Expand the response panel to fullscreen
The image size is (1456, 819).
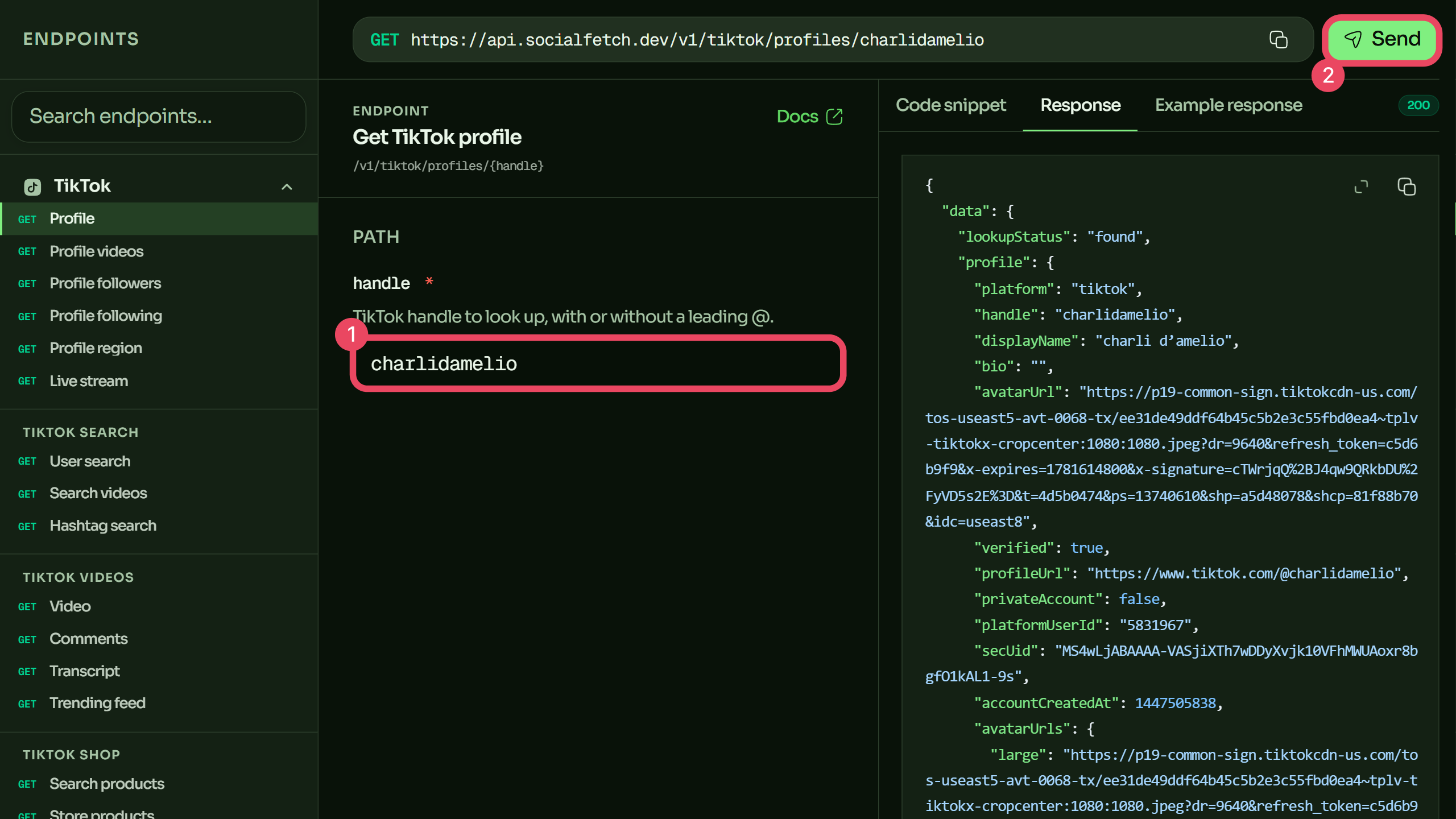1361,187
